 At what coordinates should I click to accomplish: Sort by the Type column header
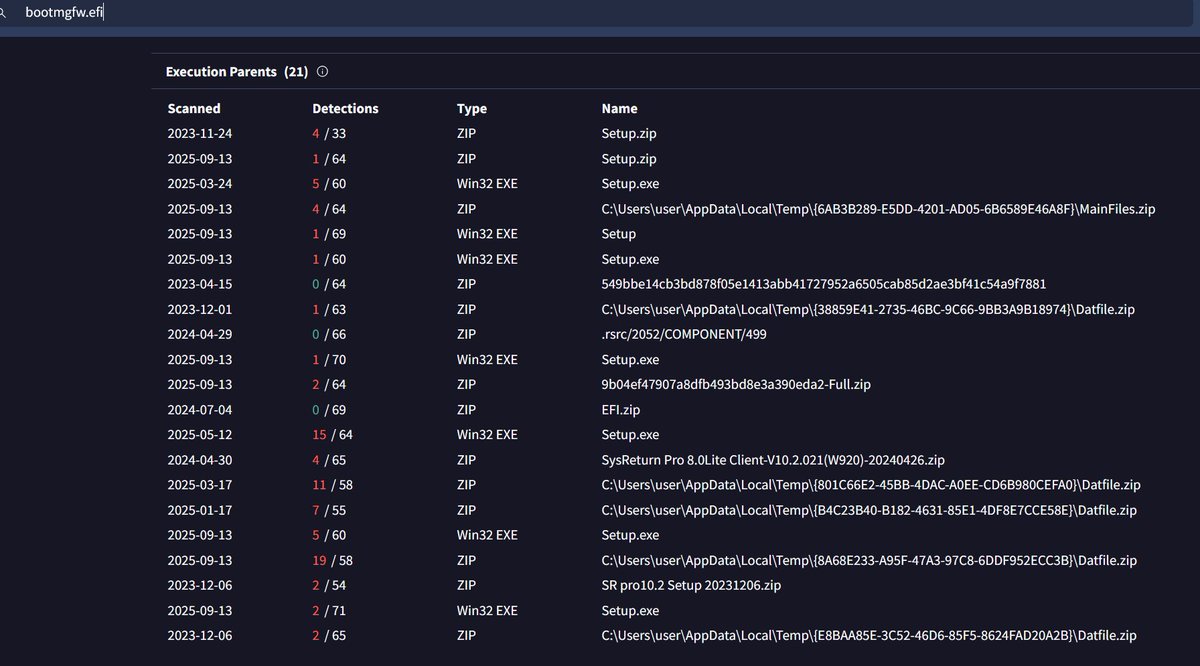point(471,108)
